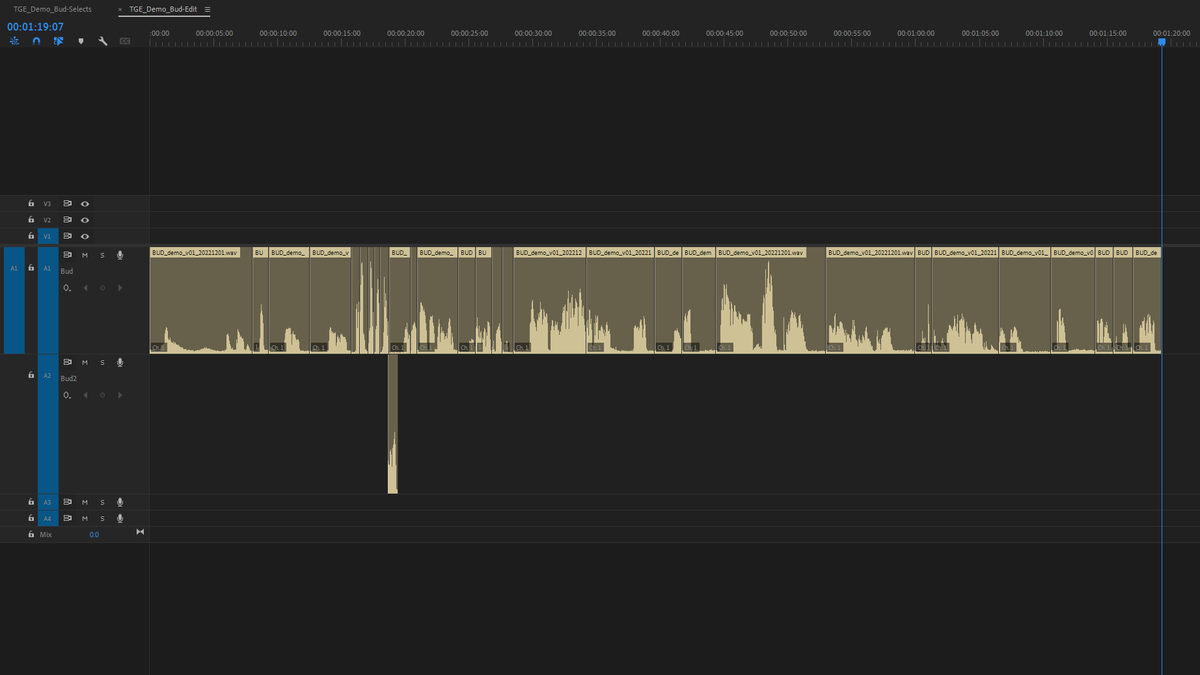Screen dimensions: 1200x675
Task: Go to previous keyframe on Bud2 track
Action: click(85, 395)
